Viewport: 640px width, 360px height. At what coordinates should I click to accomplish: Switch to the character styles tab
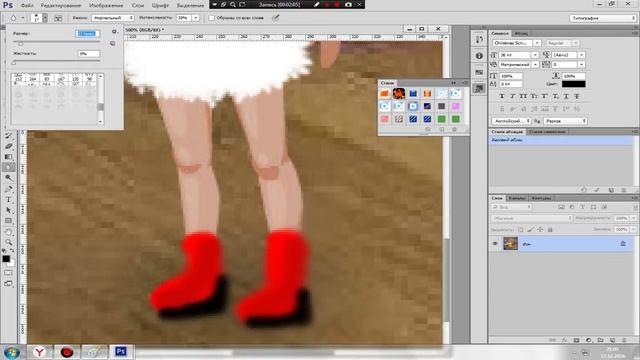point(547,132)
